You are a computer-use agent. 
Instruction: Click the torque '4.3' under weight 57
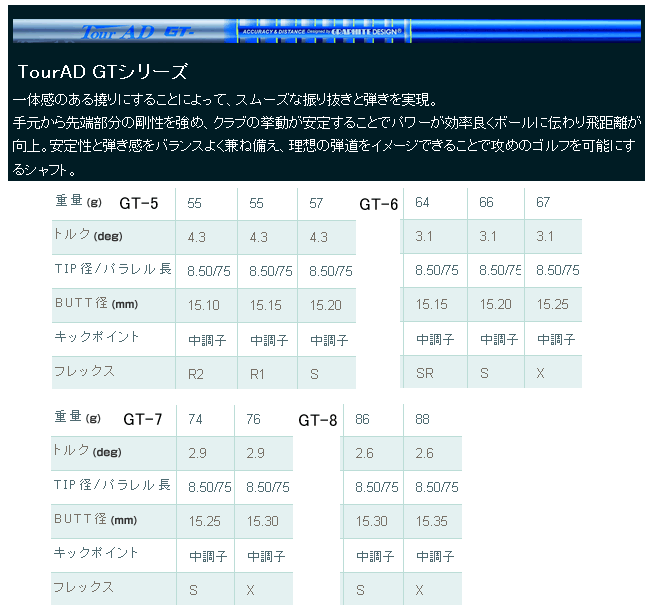[318, 237]
